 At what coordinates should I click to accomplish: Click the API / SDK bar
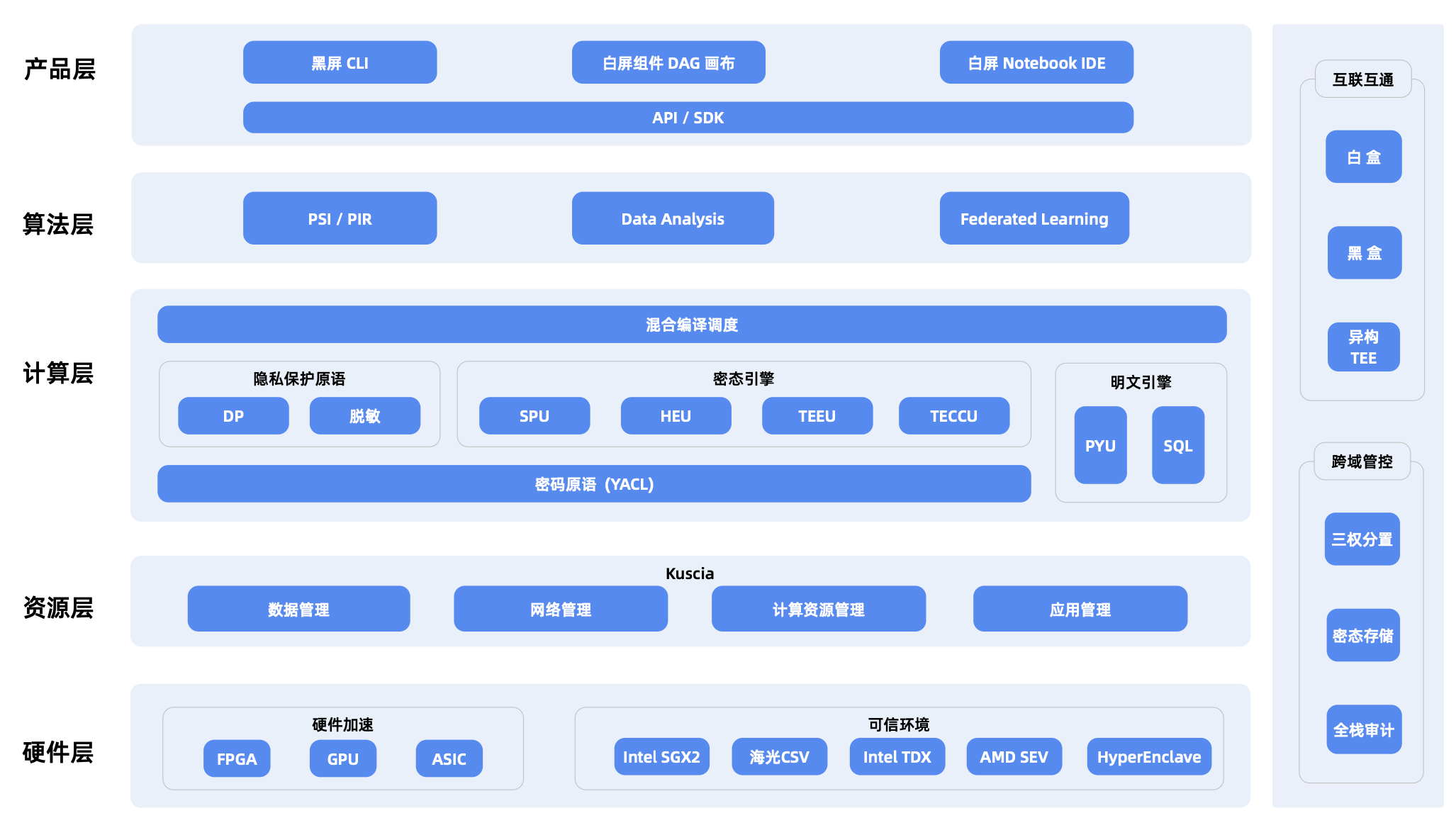[688, 118]
